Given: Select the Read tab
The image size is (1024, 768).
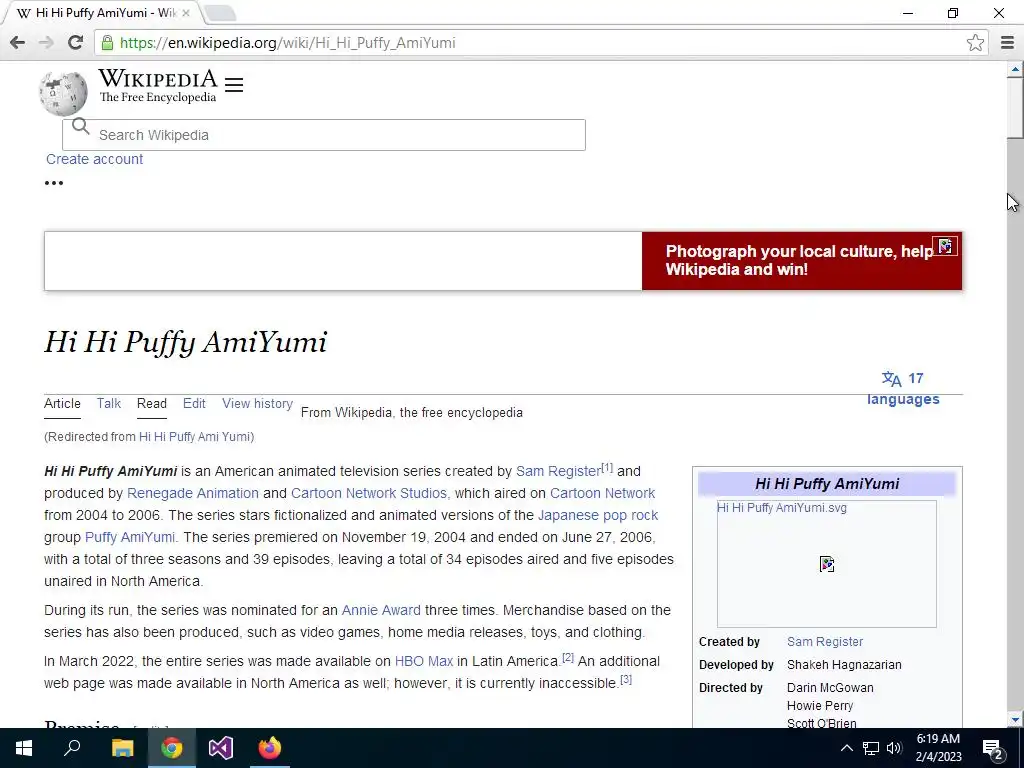Looking at the screenshot, I should (152, 404).
